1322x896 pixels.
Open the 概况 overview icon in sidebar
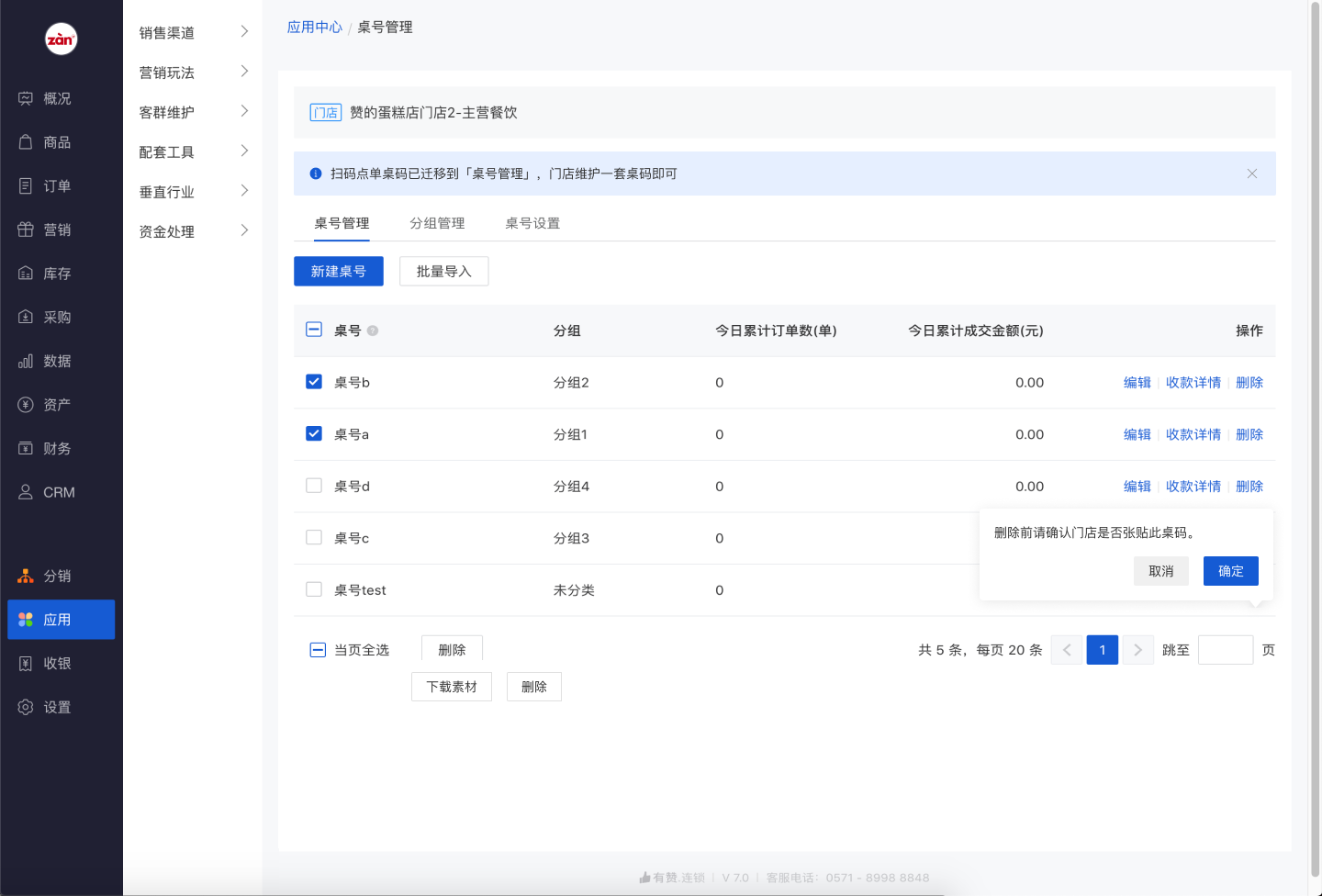[x=26, y=98]
